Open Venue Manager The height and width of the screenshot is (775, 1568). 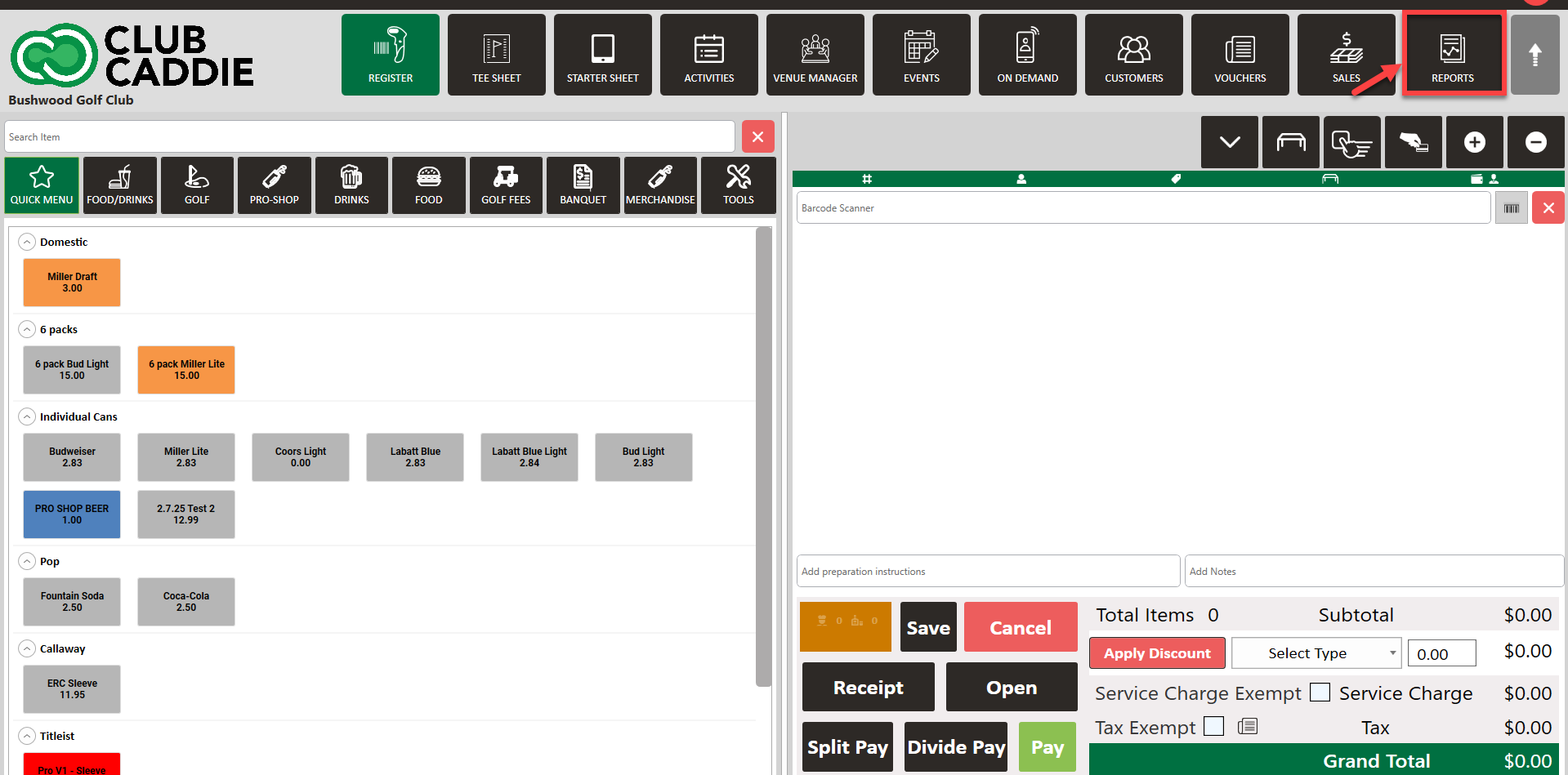(815, 55)
